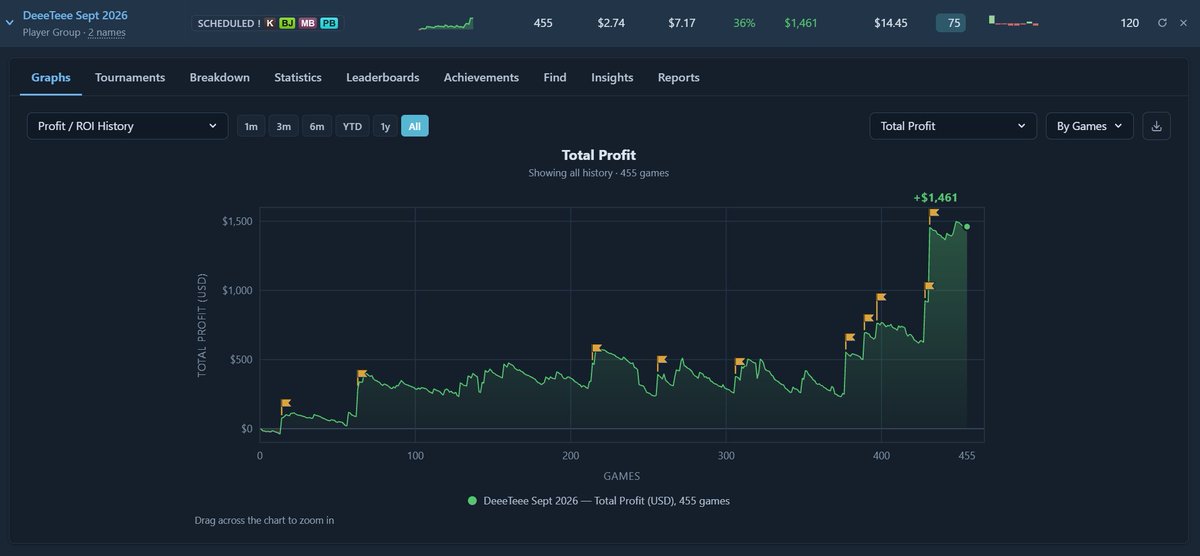Click the flag marker near game 258
This screenshot has width=1200, height=556.
coord(662,360)
